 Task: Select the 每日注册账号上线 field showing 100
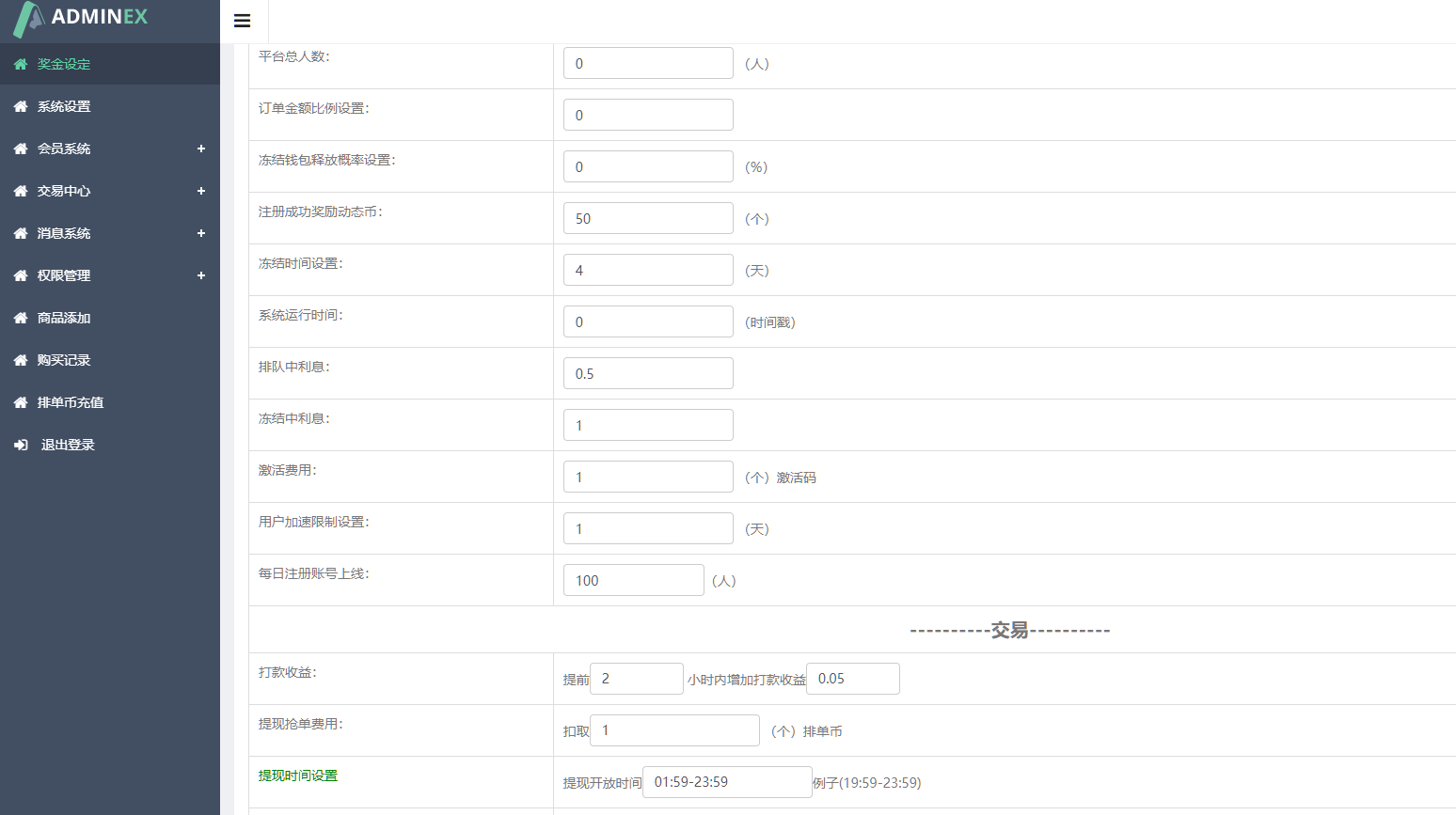point(633,580)
